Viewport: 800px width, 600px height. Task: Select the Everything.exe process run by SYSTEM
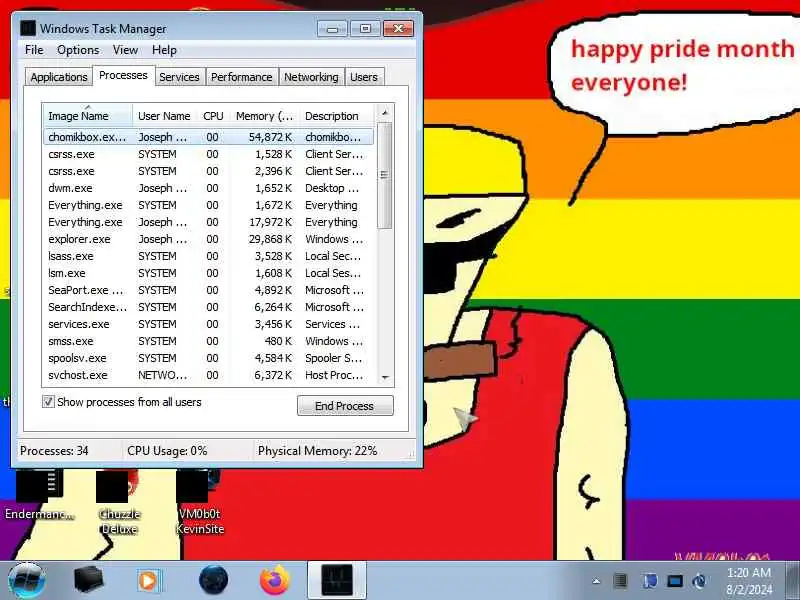click(208, 205)
